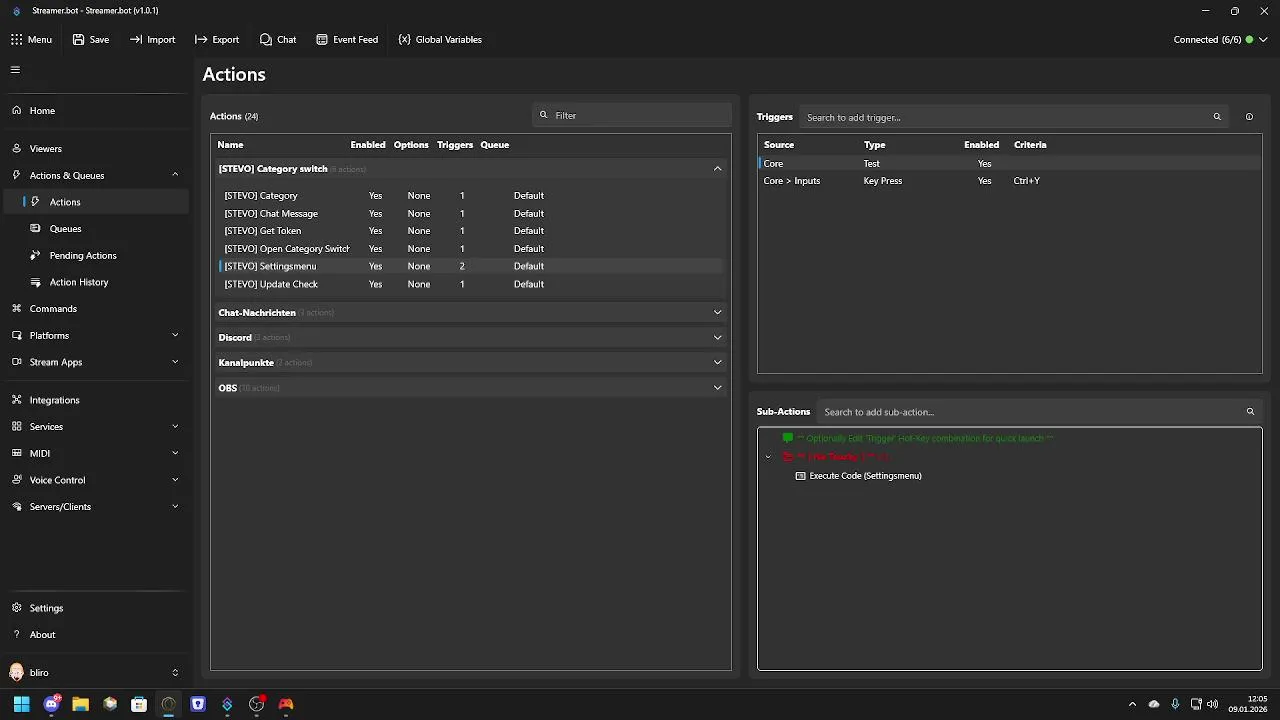Expand Voice Control sidebar section
Screen dimensions: 1280x720
[95, 480]
